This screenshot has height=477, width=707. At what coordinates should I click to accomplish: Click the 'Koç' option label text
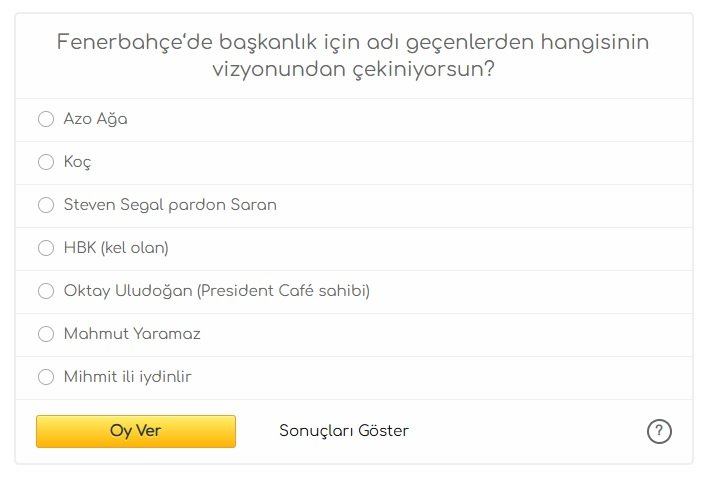pyautogui.click(x=77, y=162)
